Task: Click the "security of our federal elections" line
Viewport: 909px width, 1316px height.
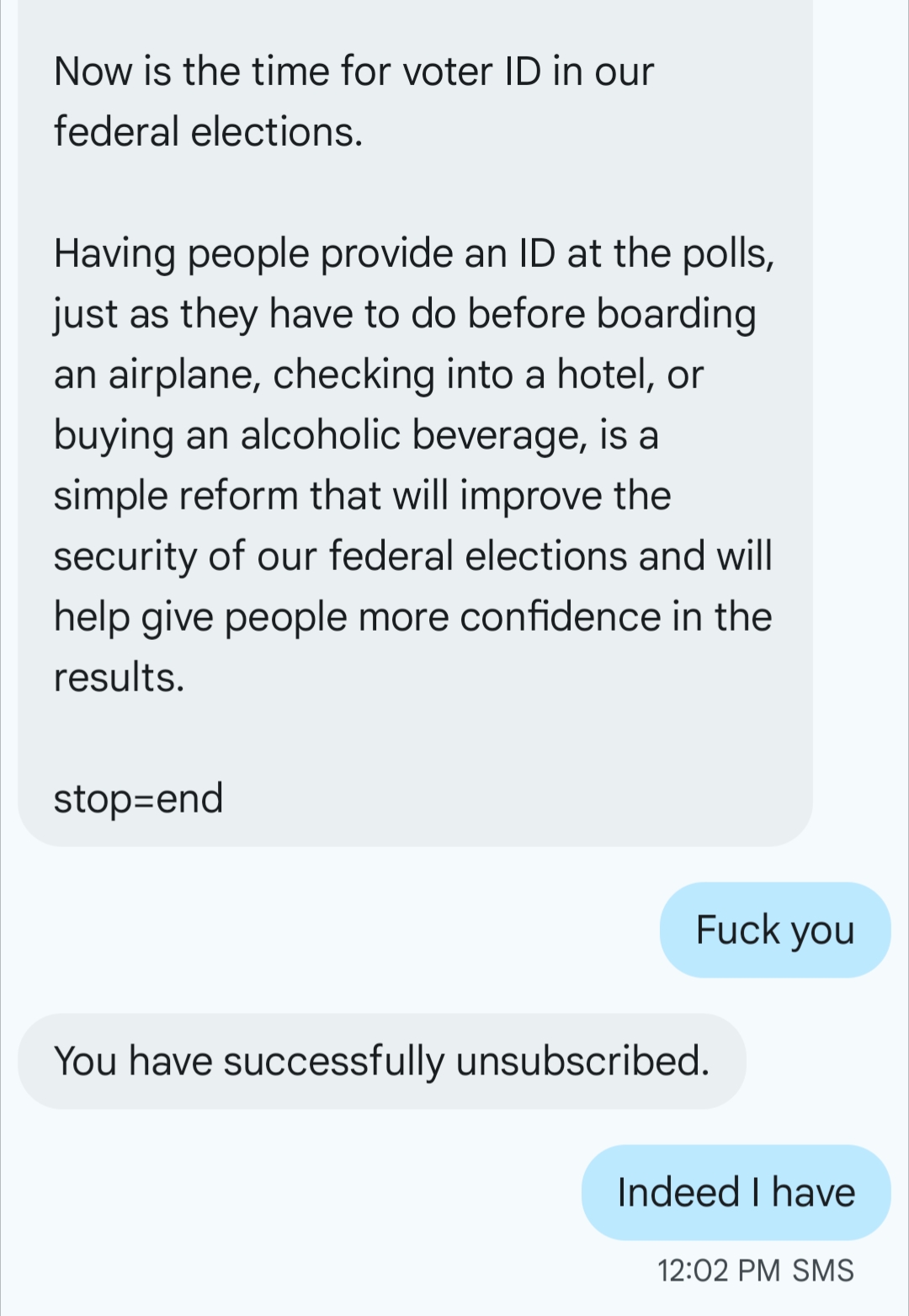Action: [412, 557]
